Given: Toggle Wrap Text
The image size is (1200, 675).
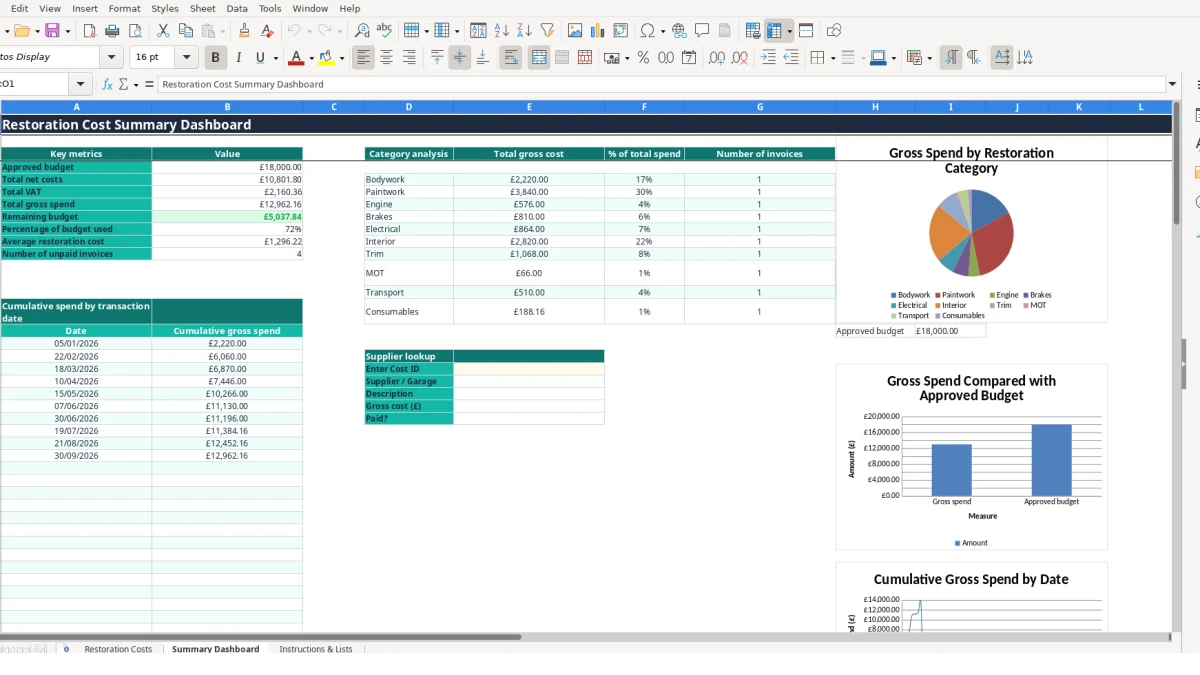Looking at the screenshot, I should pos(511,58).
